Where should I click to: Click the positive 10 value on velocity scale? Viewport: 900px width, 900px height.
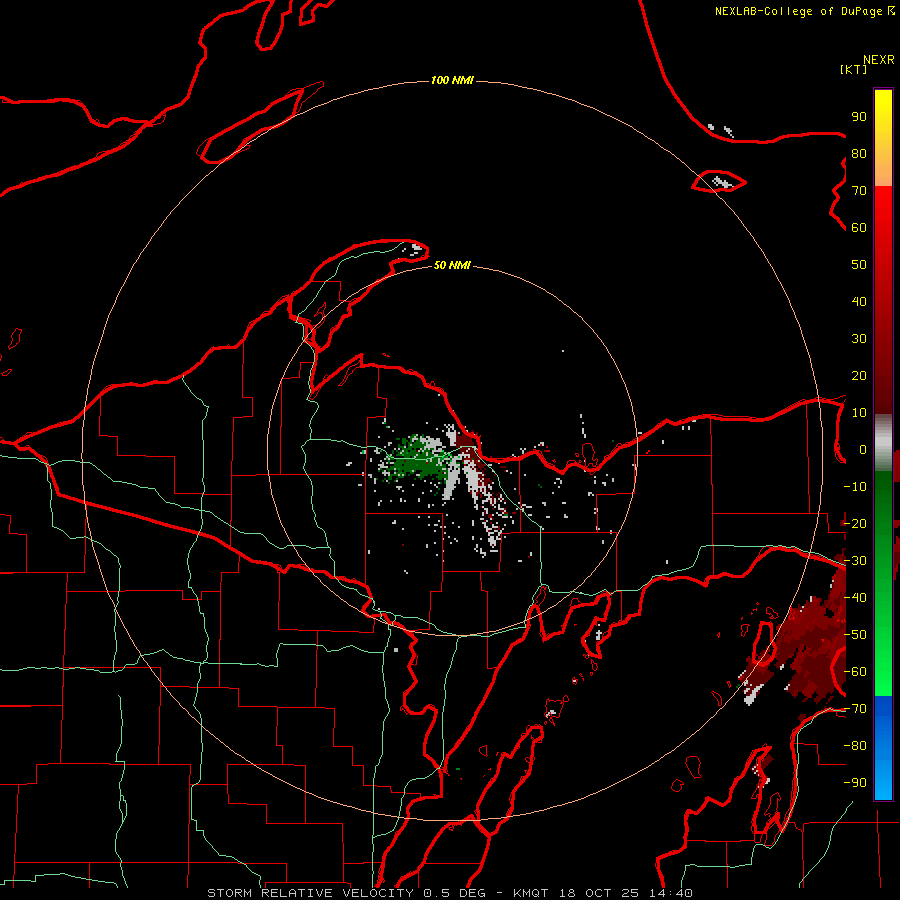coord(859,413)
